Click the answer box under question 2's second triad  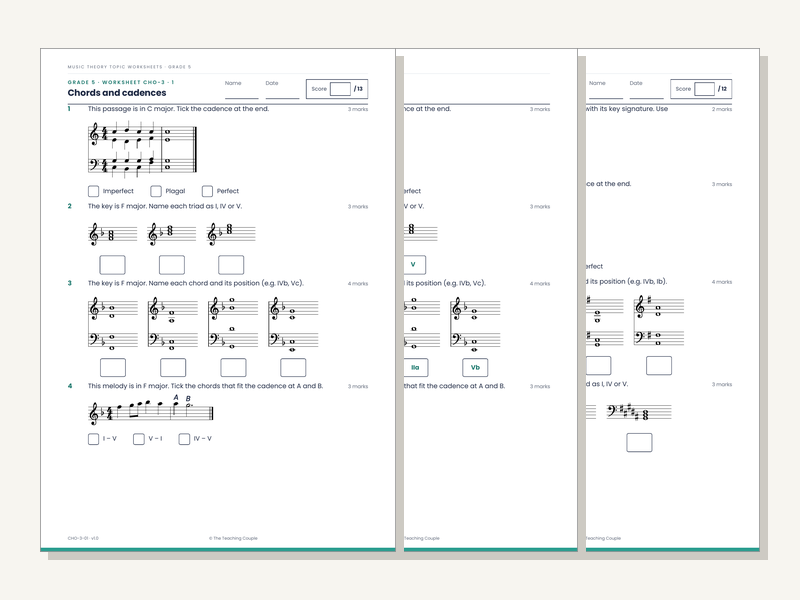pyautogui.click(x=172, y=265)
